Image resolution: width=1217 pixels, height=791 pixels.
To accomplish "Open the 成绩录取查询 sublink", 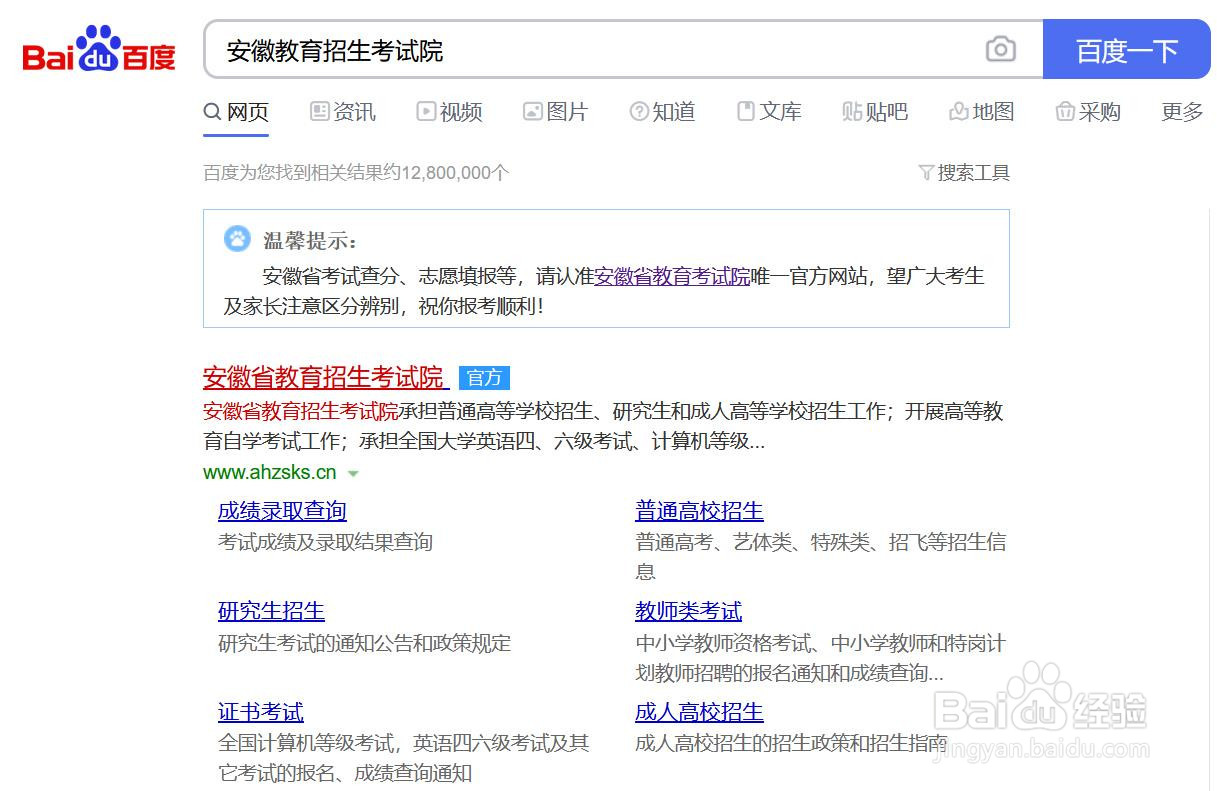I will point(282,511).
